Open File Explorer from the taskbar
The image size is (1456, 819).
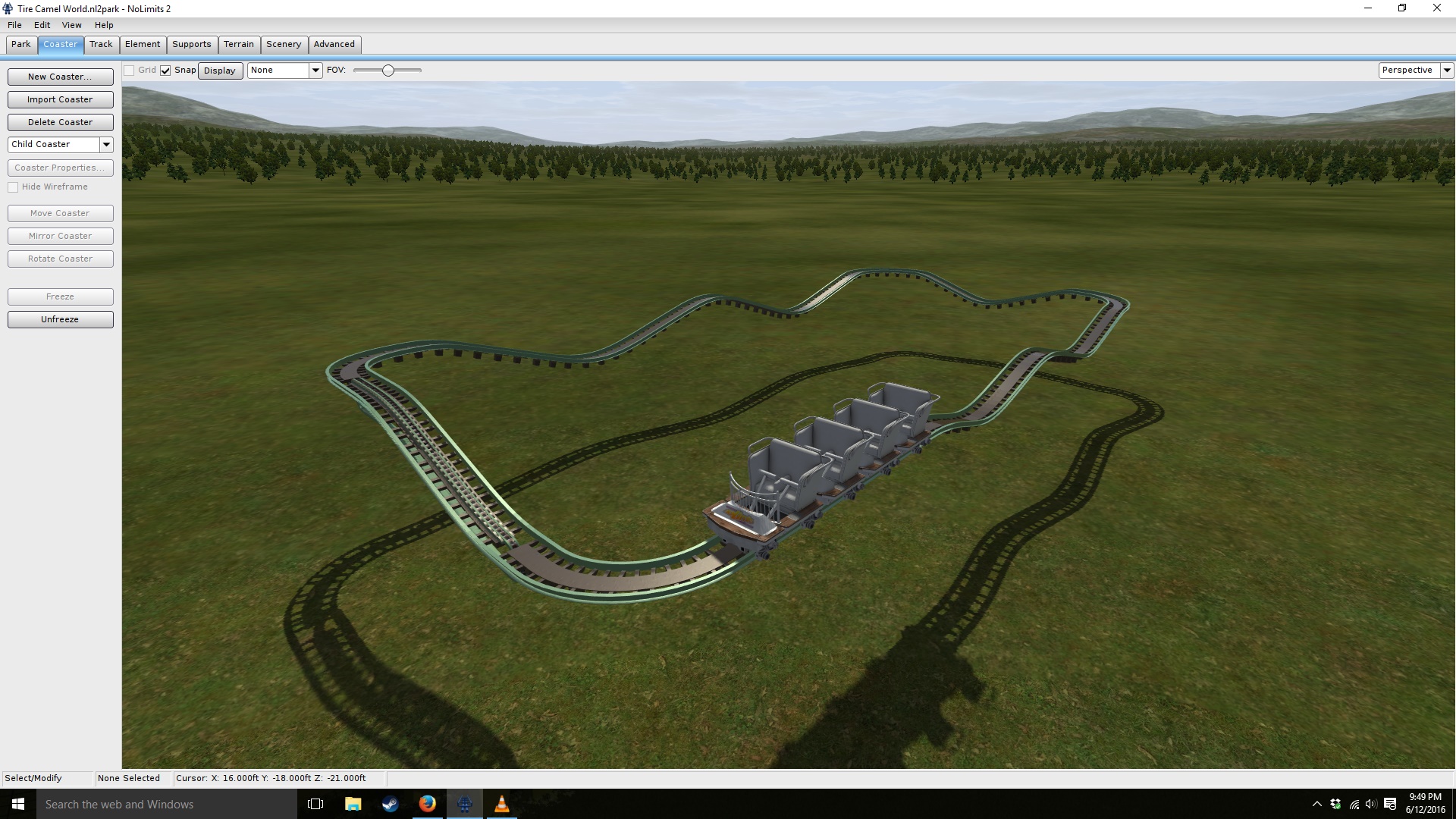pyautogui.click(x=353, y=804)
